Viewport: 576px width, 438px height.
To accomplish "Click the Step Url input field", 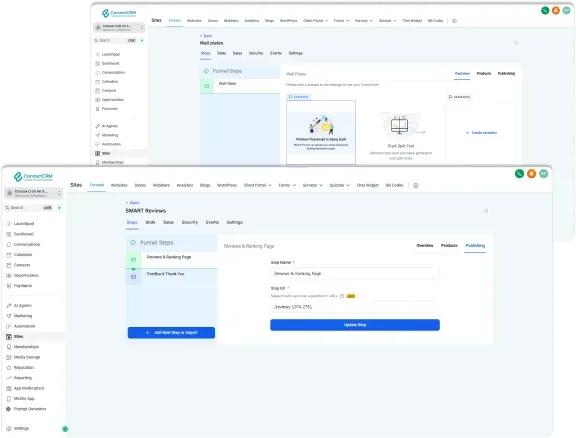I will coord(355,307).
